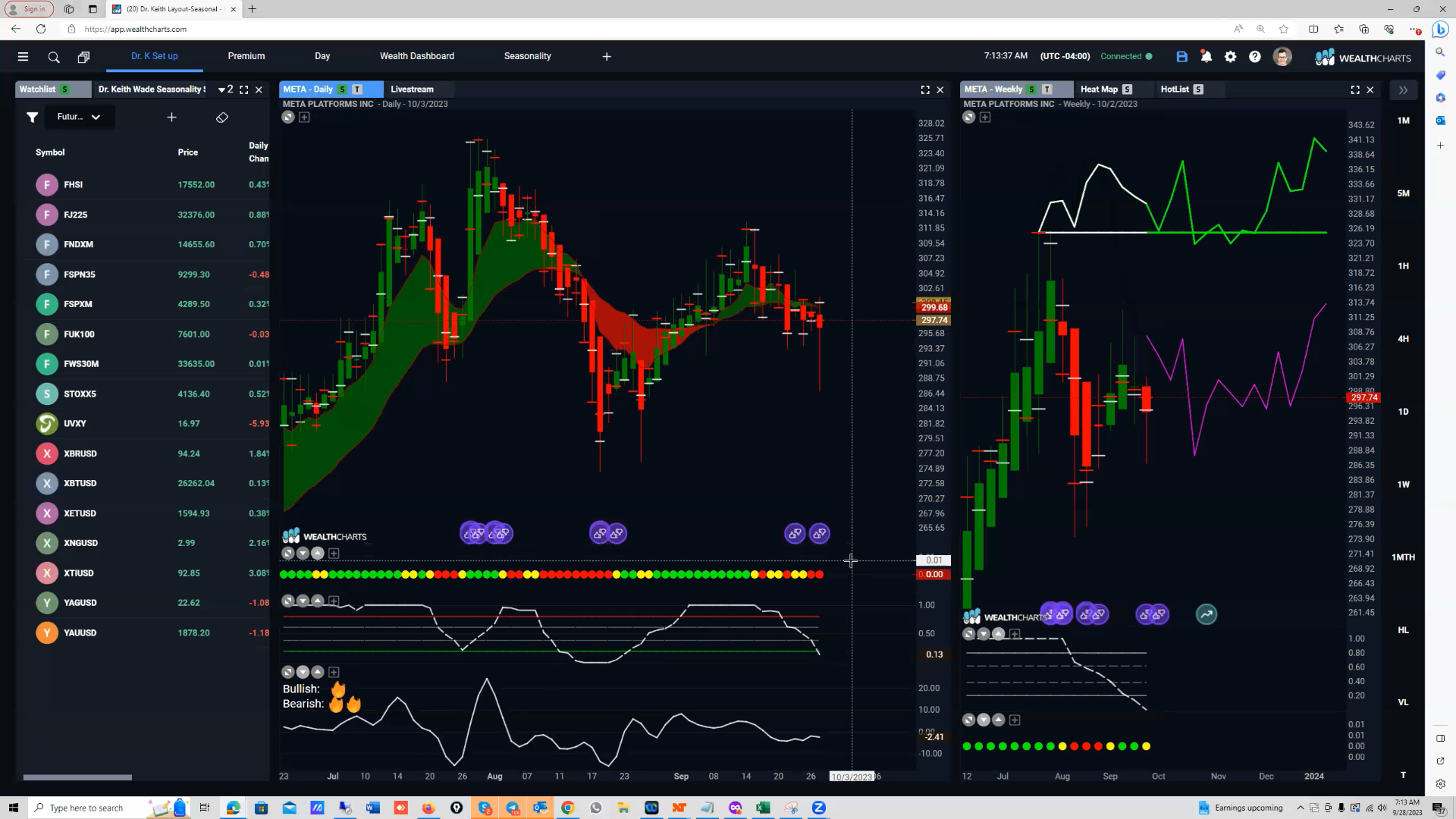Open the symbol search magnifier
Viewport: 1456px width, 819px height.
pyautogui.click(x=54, y=57)
